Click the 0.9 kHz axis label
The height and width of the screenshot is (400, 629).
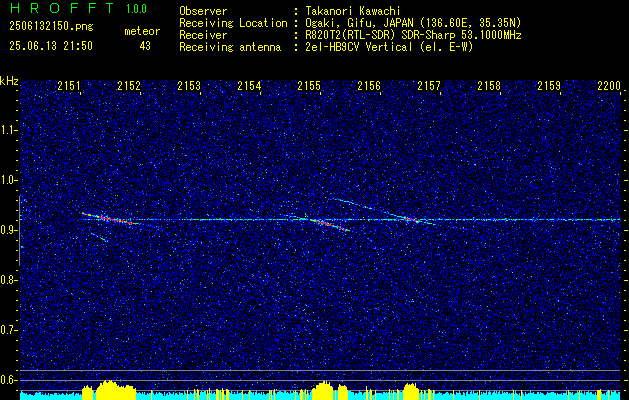click(8, 230)
